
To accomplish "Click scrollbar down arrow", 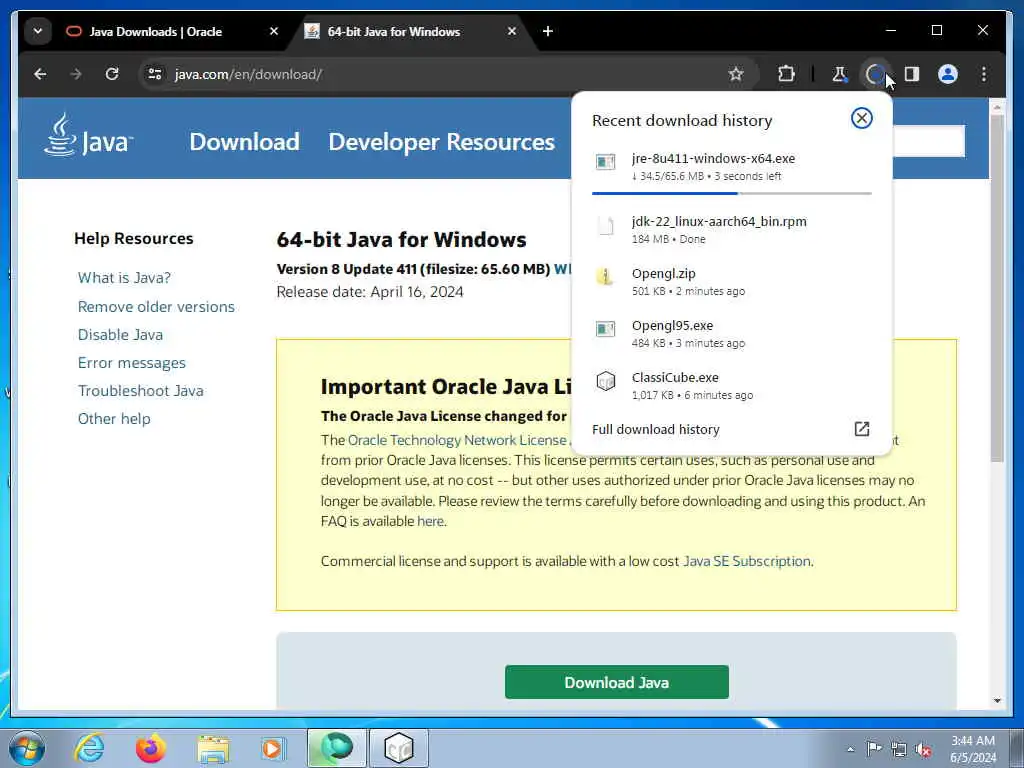I will (997, 701).
